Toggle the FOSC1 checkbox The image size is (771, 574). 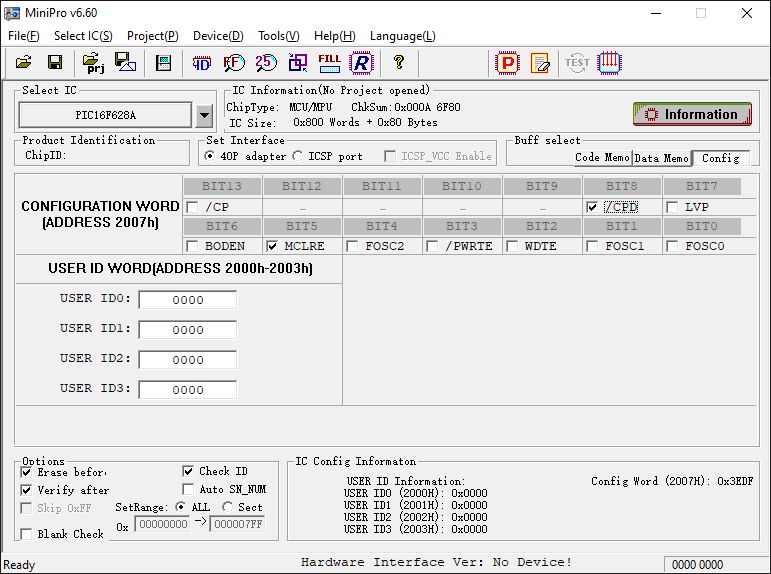592,246
